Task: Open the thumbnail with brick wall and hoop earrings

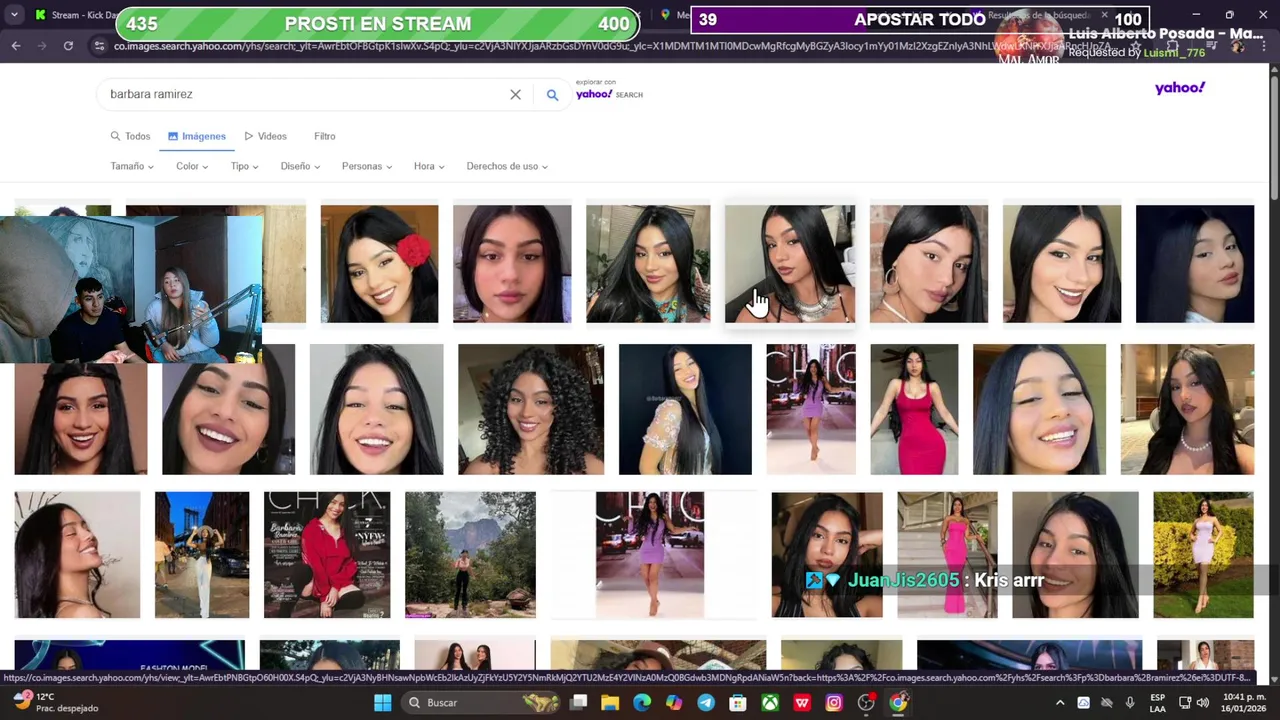Action: click(929, 264)
